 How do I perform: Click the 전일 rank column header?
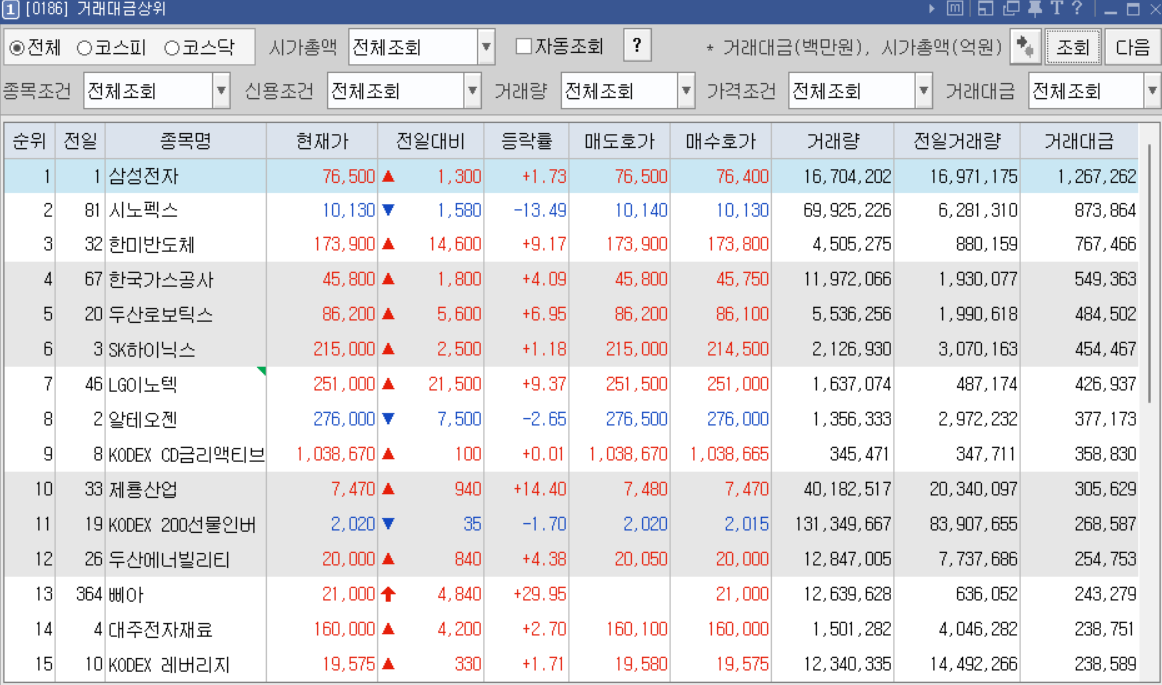coord(81,141)
